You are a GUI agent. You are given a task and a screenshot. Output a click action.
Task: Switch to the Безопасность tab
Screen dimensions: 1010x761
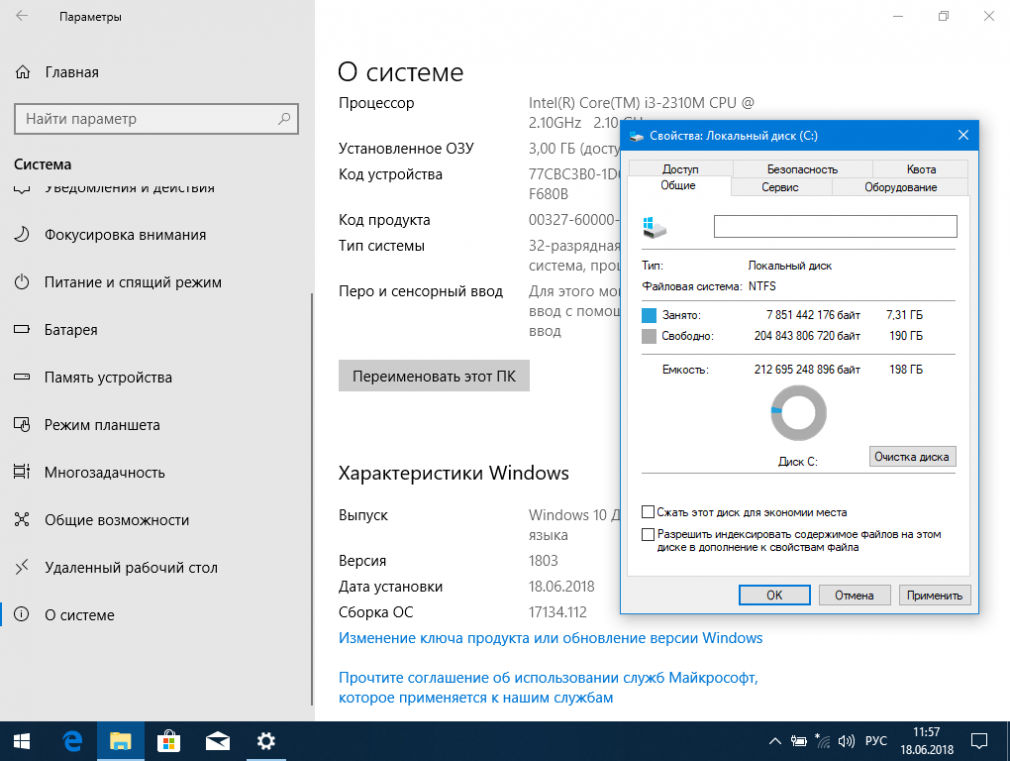tap(803, 169)
